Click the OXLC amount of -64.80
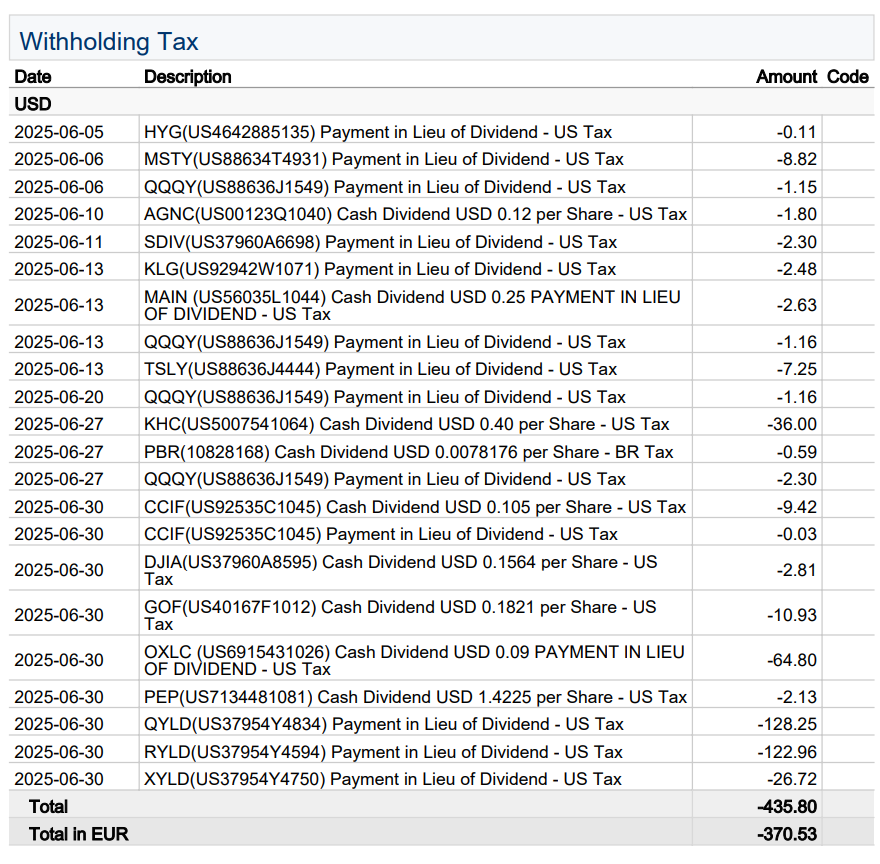 [x=792, y=660]
